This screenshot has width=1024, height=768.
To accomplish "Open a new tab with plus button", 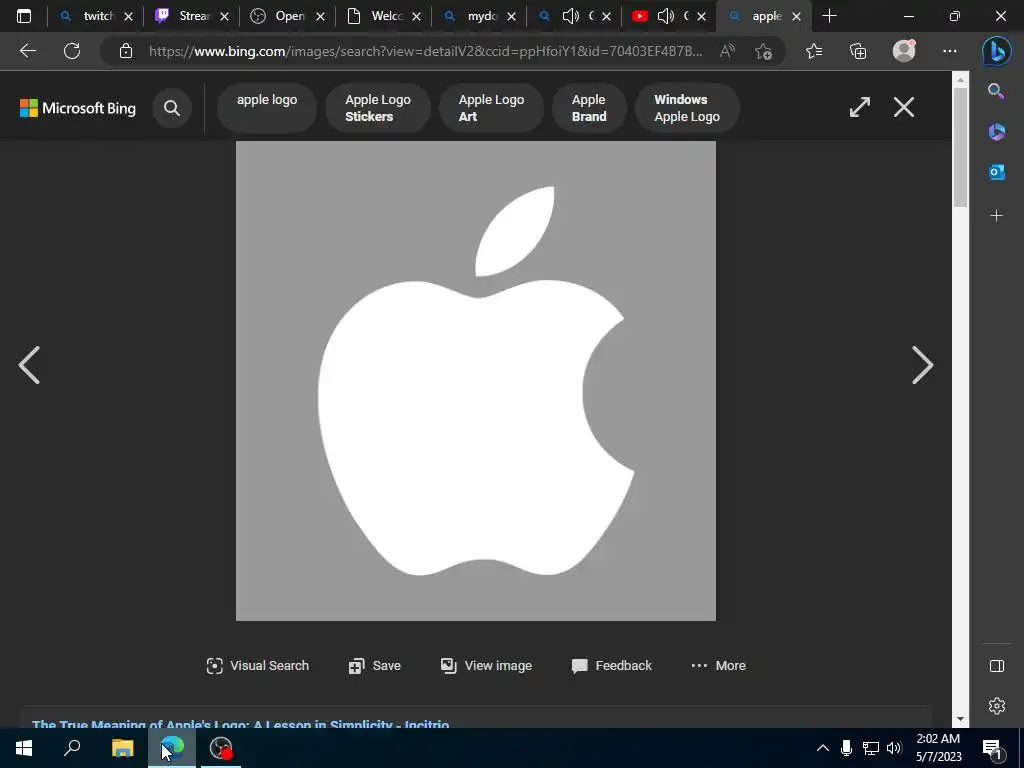I will (829, 16).
